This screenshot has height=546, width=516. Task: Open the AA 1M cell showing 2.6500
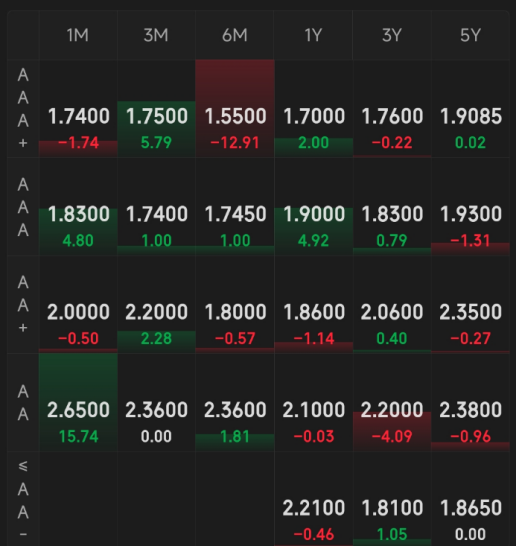[78, 403]
